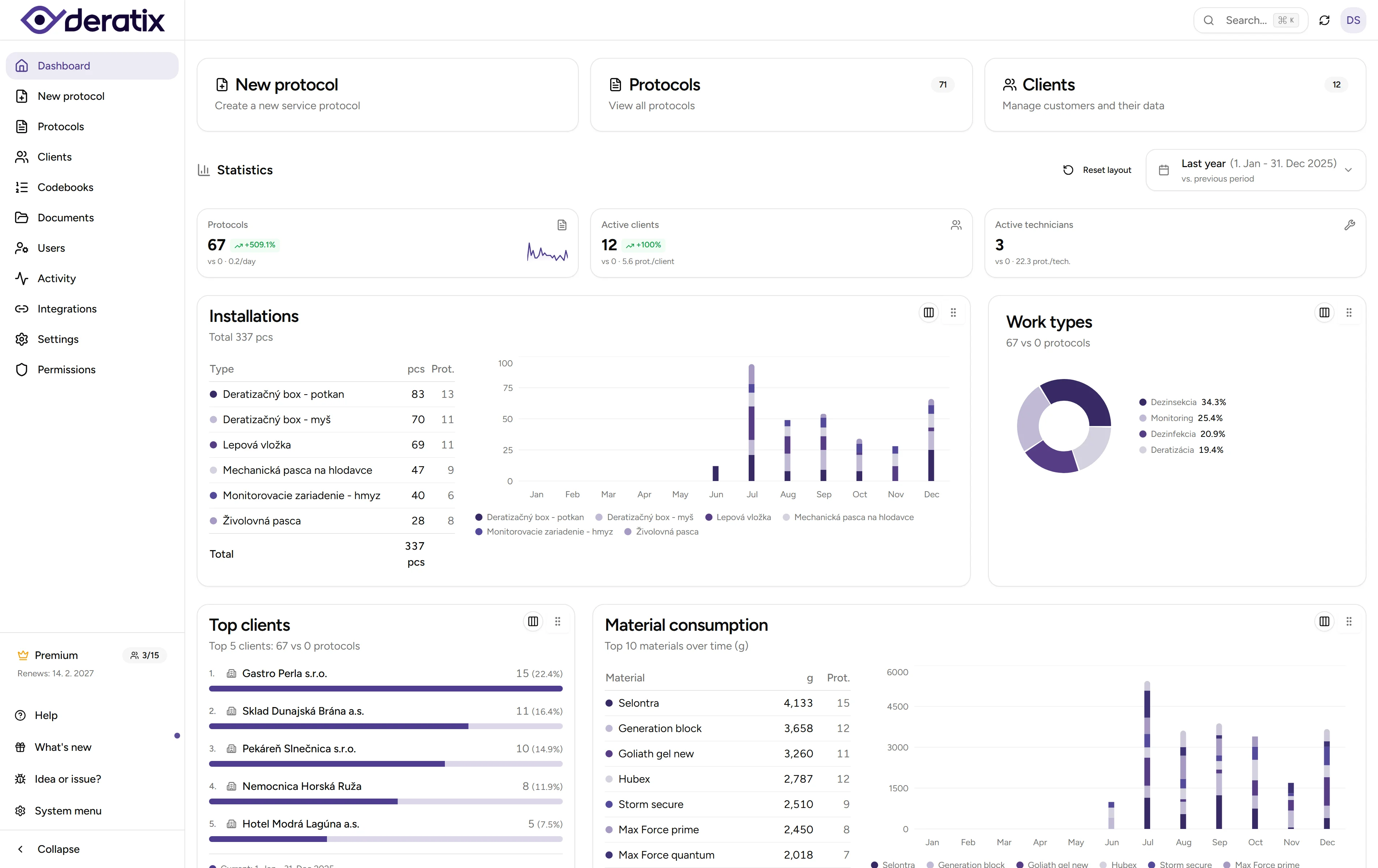Viewport: 1378px width, 868px height.
Task: Open the DS user avatar menu
Action: click(x=1353, y=21)
